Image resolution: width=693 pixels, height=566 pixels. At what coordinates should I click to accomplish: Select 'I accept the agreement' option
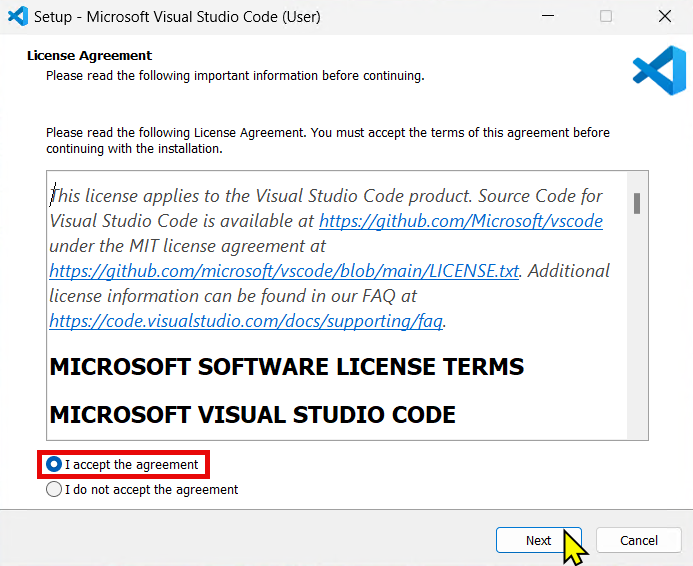pos(55,464)
